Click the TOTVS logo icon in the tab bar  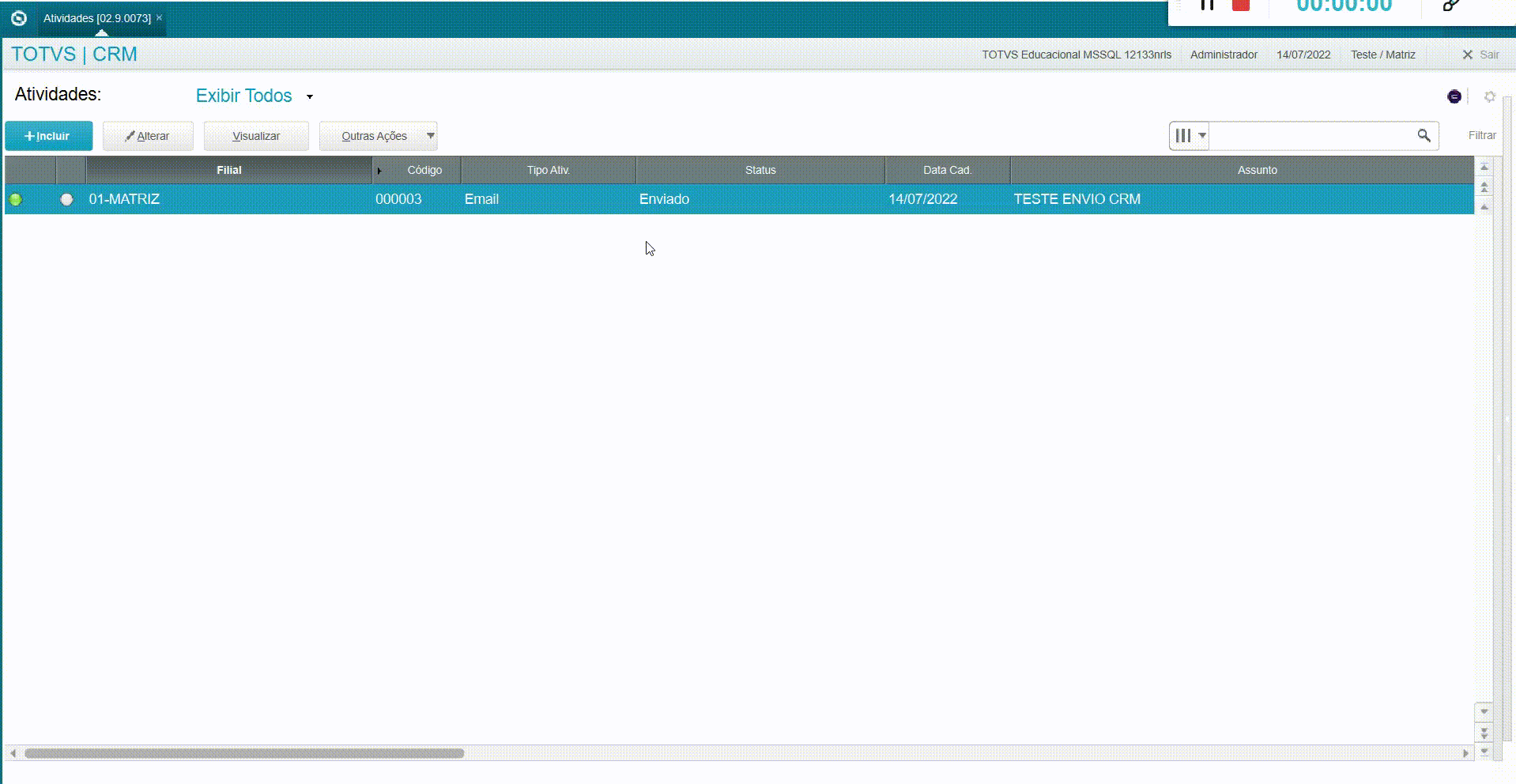[x=19, y=17]
